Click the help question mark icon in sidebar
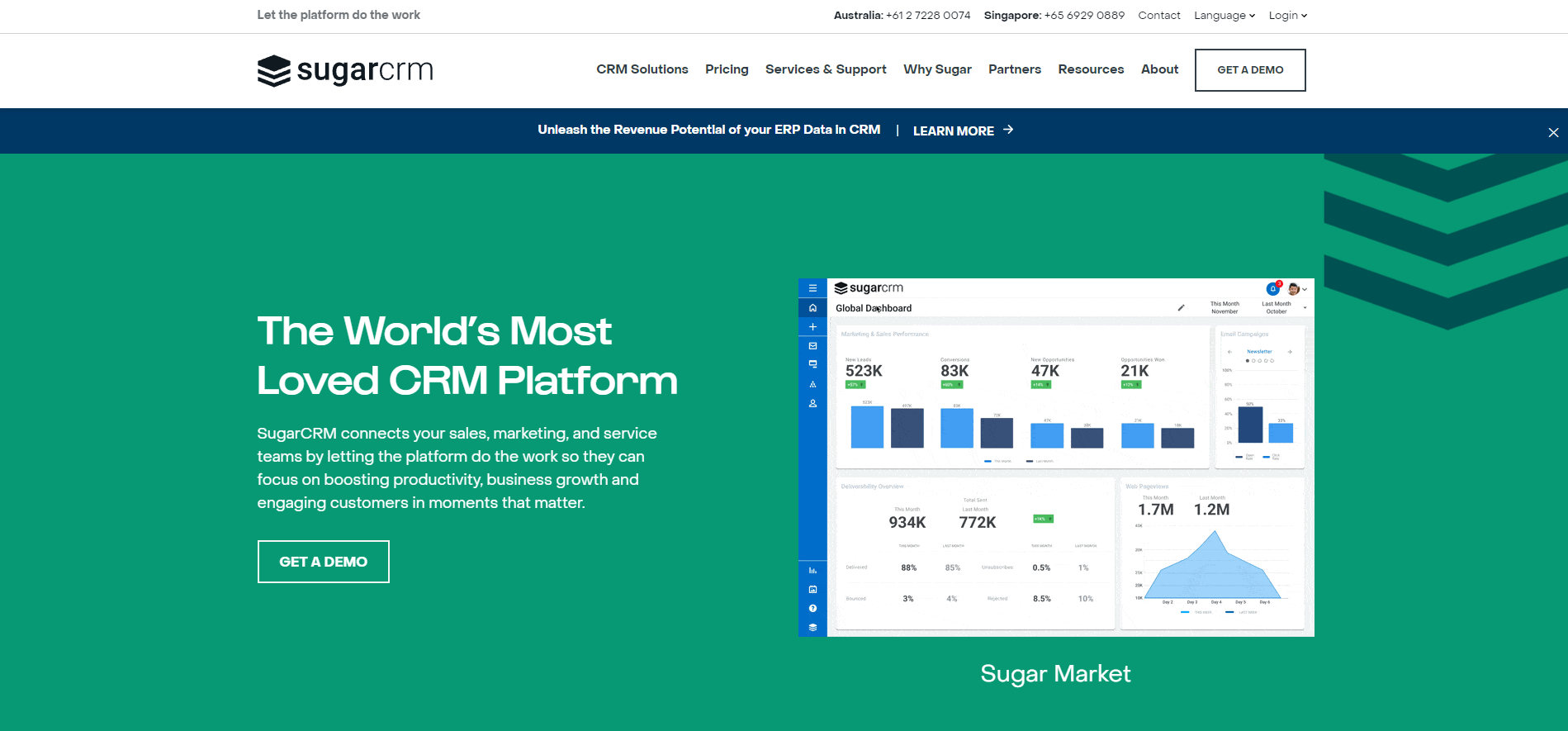Image resolution: width=1568 pixels, height=731 pixels. [x=812, y=609]
